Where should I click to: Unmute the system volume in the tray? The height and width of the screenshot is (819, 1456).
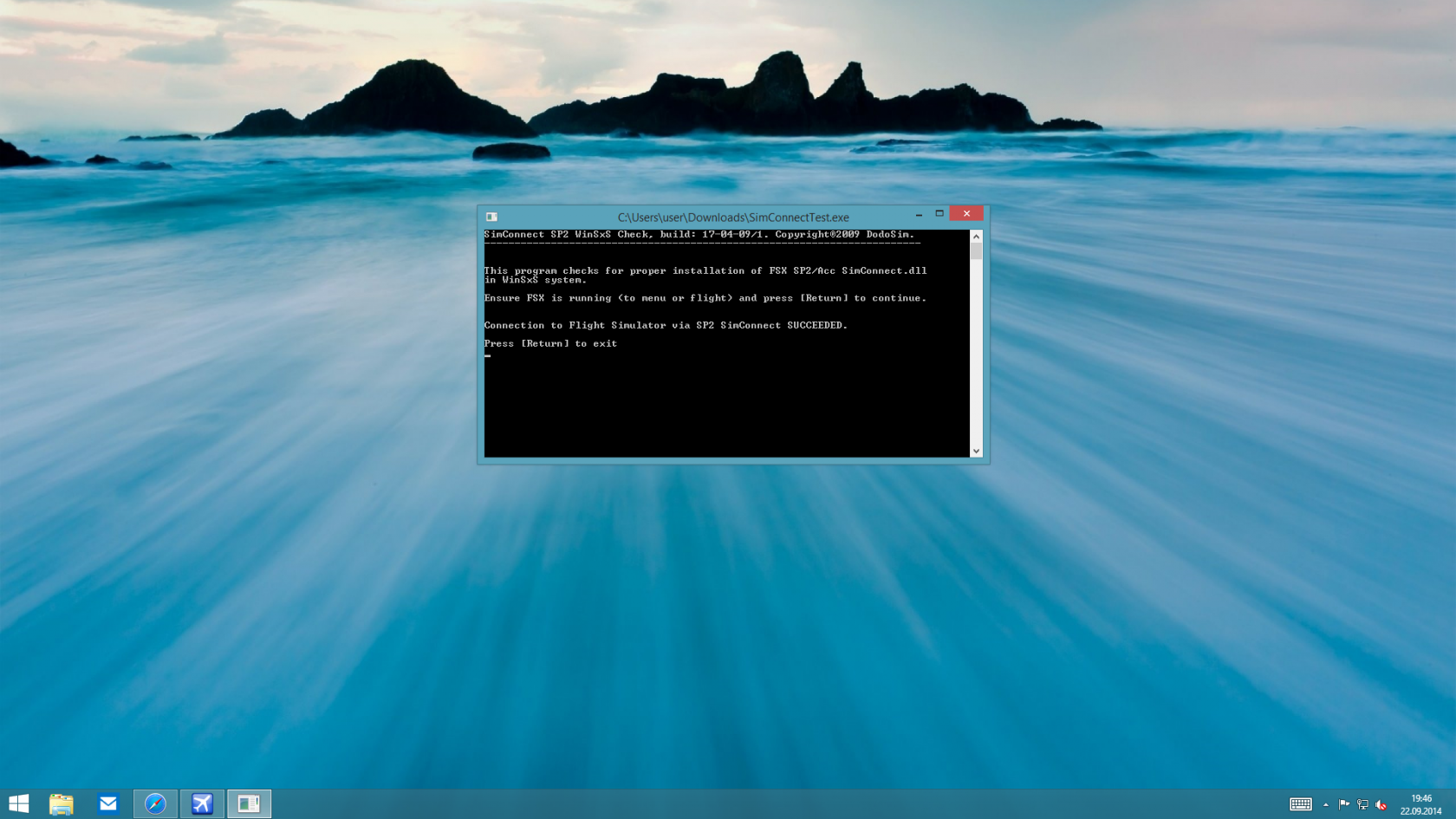click(x=1384, y=803)
